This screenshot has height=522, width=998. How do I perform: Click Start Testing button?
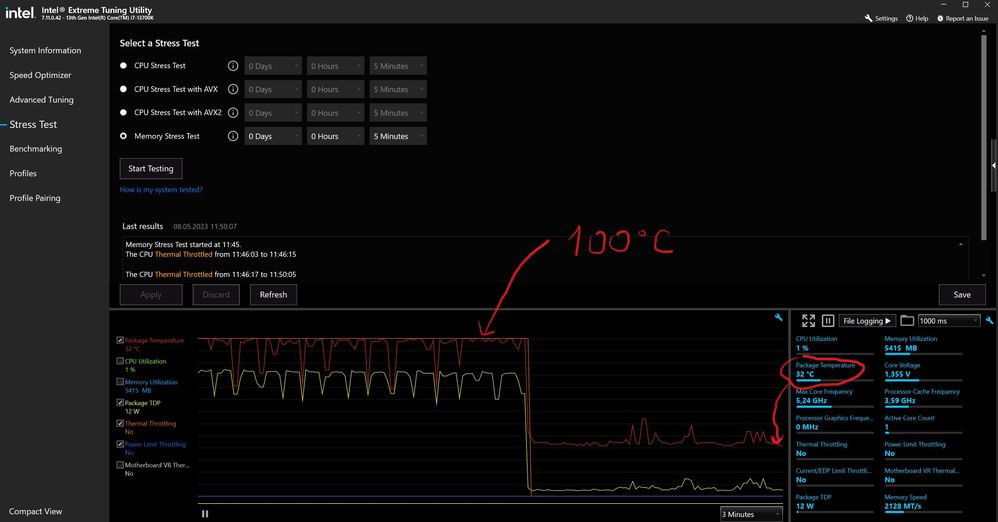click(x=151, y=169)
